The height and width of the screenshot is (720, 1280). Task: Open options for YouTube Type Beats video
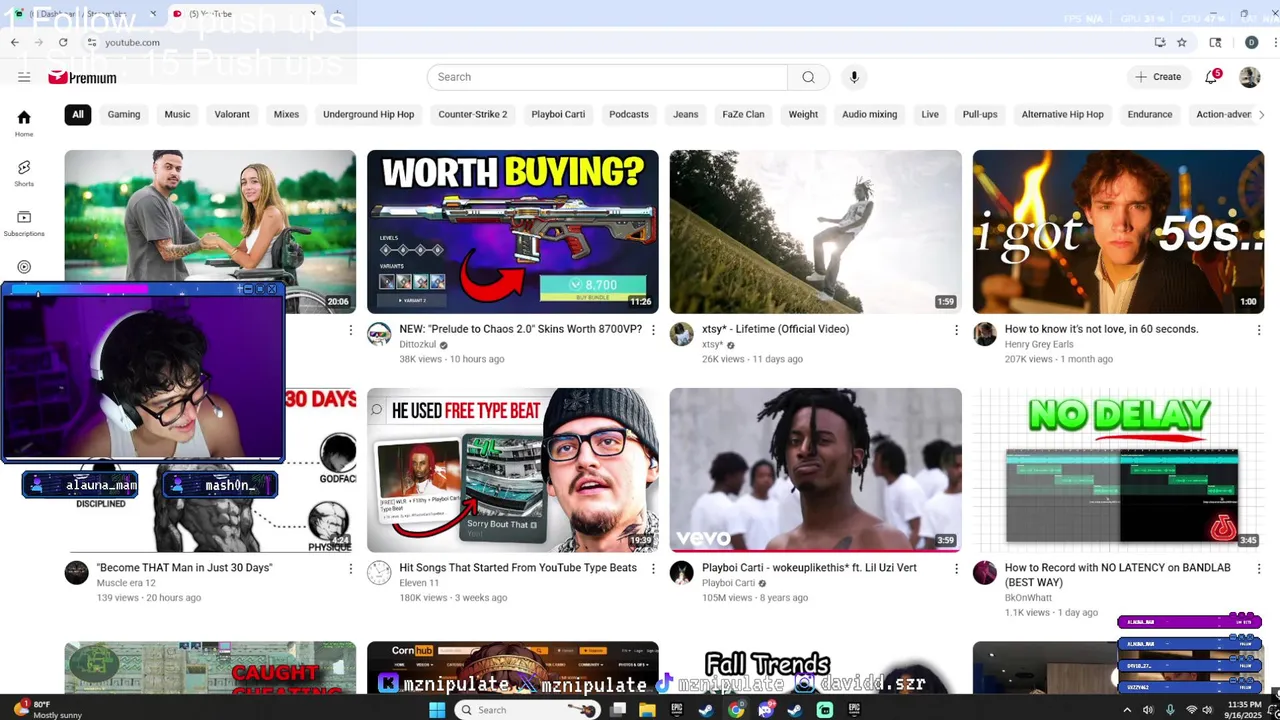coord(653,568)
